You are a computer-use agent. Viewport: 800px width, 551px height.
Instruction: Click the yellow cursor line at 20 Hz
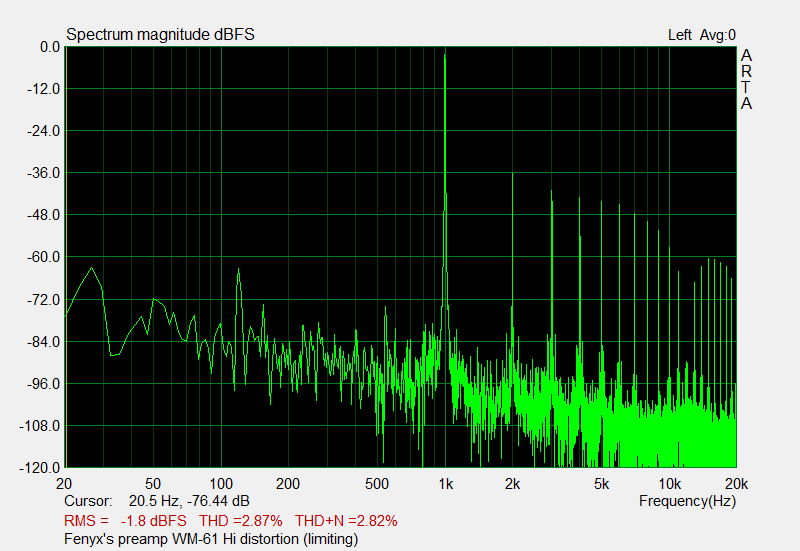(66, 257)
